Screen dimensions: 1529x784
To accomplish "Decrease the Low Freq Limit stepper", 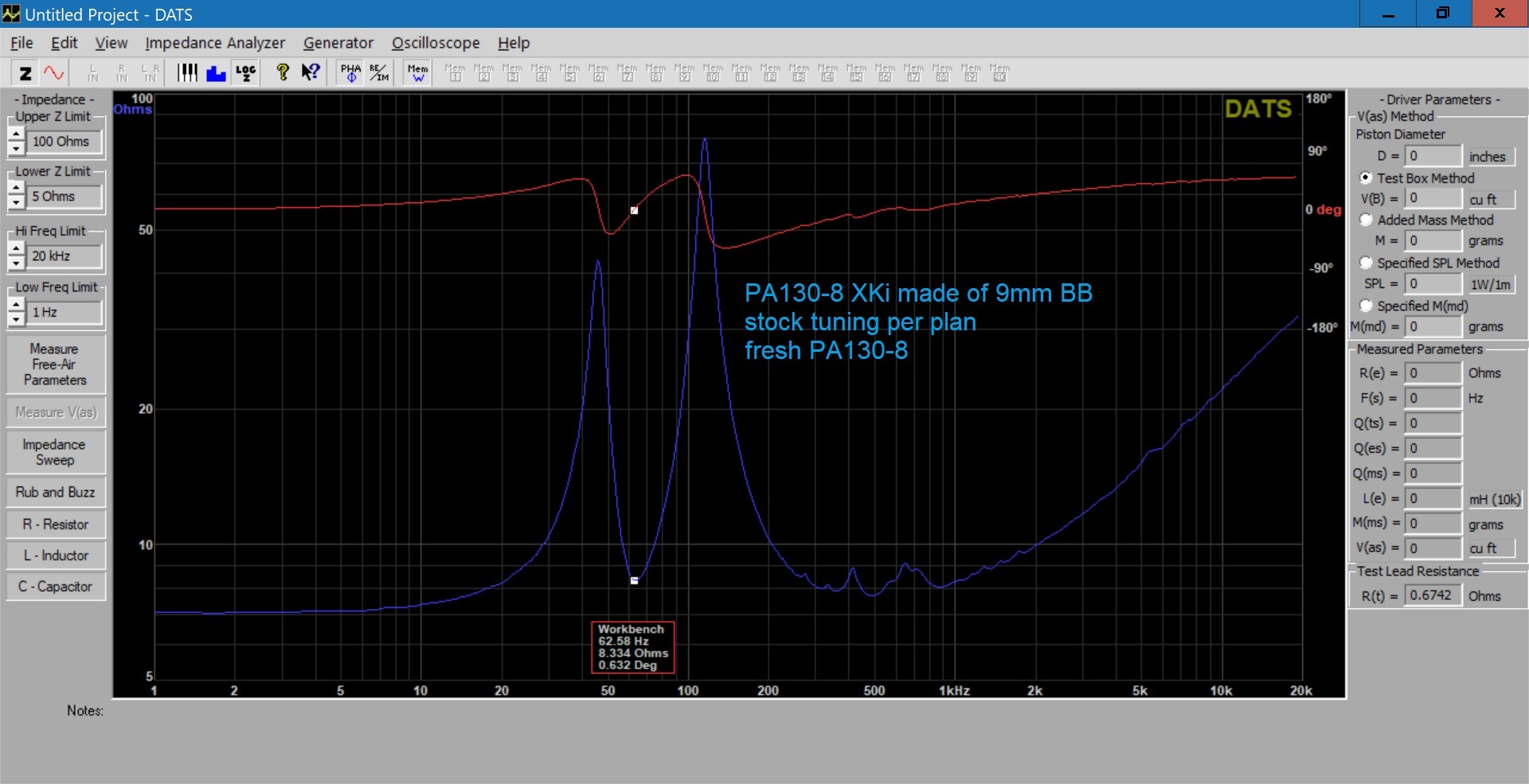I will 16,320.
